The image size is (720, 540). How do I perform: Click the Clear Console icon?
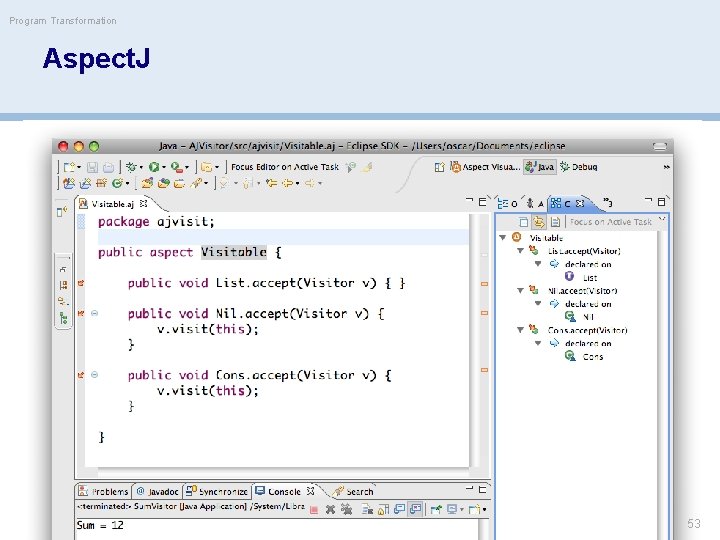coord(367,509)
